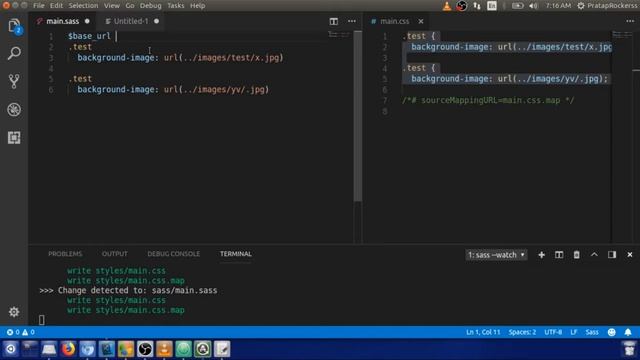This screenshot has width=640, height=360.
Task: Open the 7:16 AM clock
Action: click(x=558, y=6)
